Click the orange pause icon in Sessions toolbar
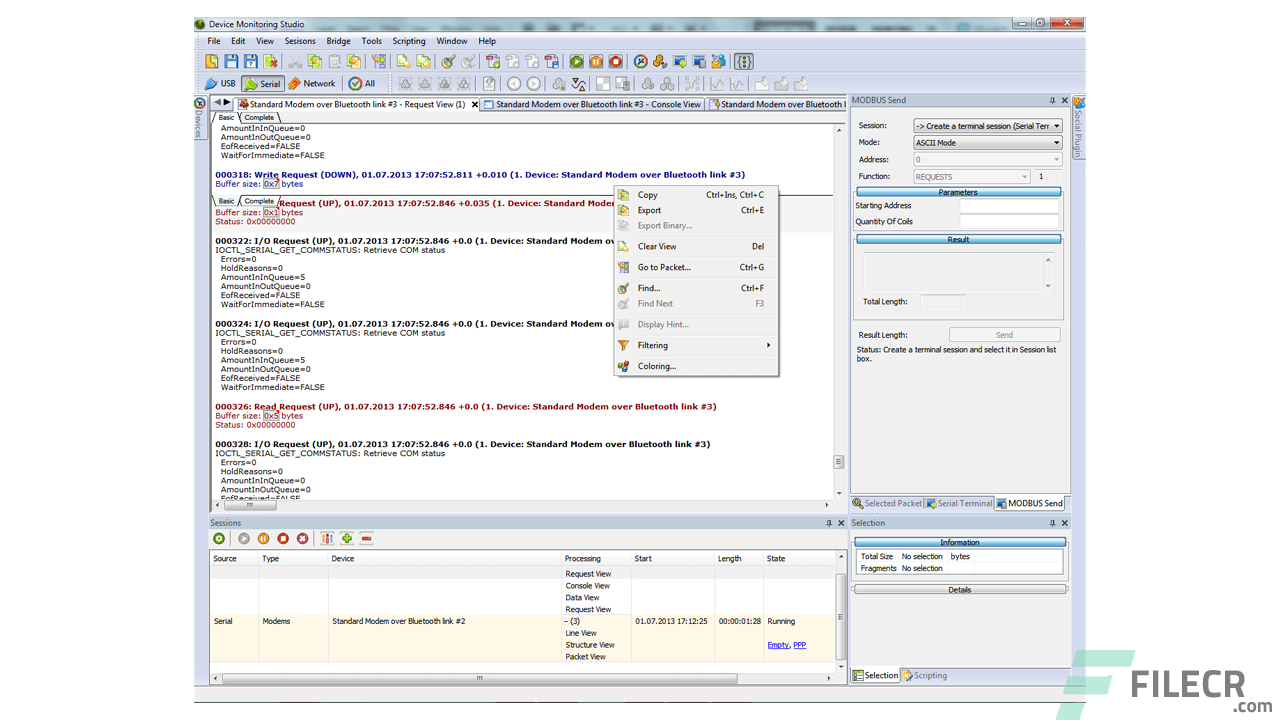1280x720 pixels. (x=264, y=539)
